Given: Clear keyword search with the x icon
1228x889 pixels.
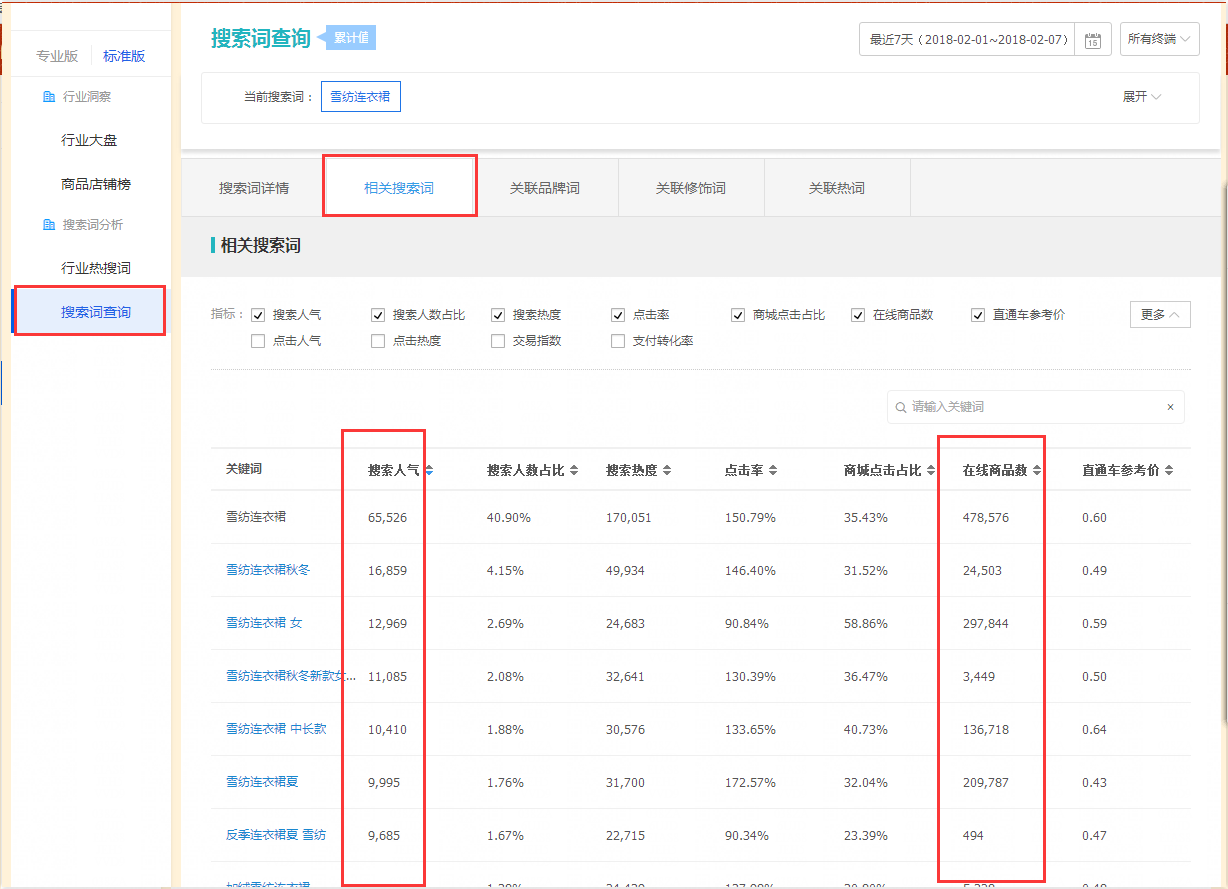Looking at the screenshot, I should [x=1170, y=407].
